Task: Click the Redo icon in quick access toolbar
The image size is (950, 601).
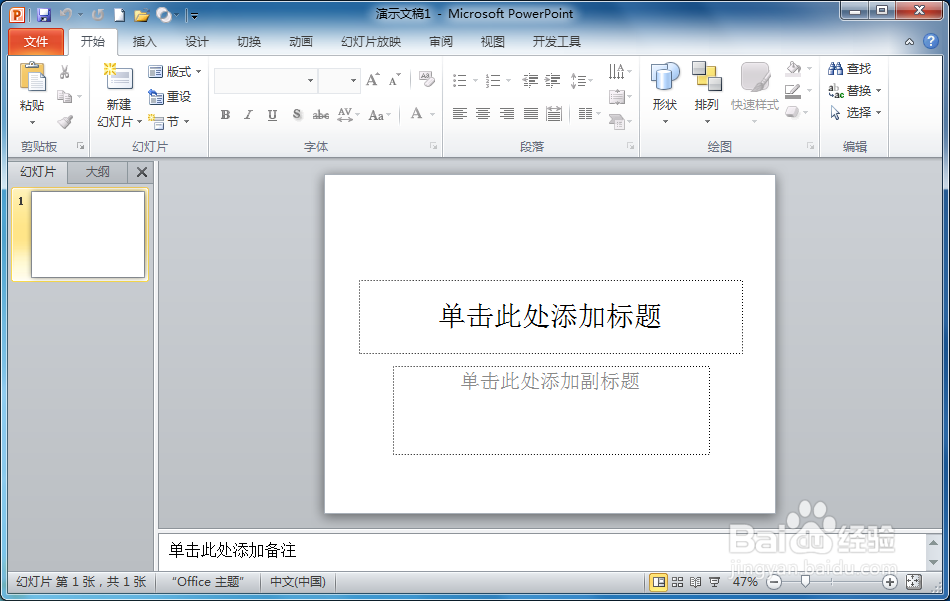Action: point(98,14)
